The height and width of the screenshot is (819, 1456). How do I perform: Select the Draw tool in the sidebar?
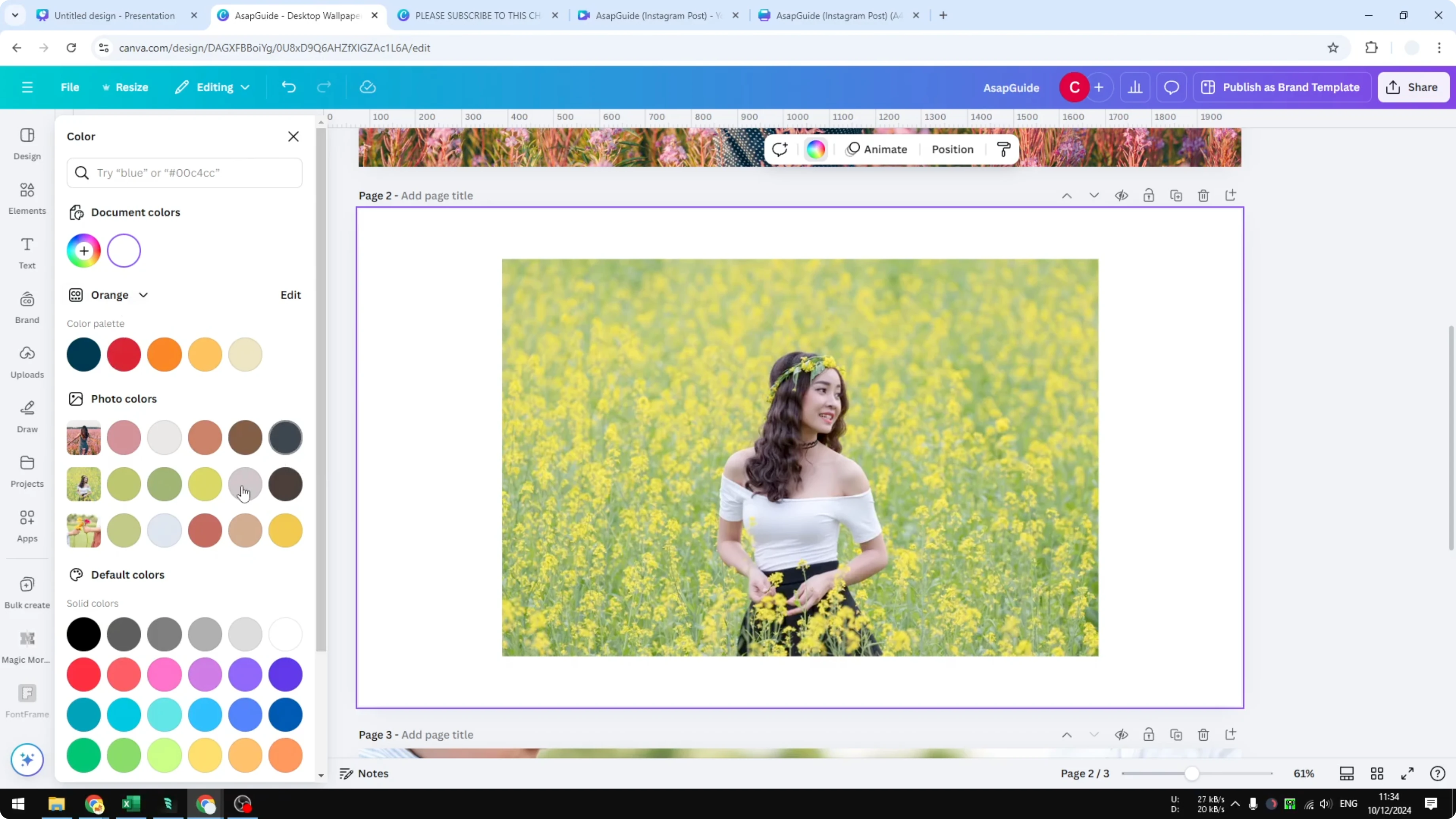coord(27,416)
